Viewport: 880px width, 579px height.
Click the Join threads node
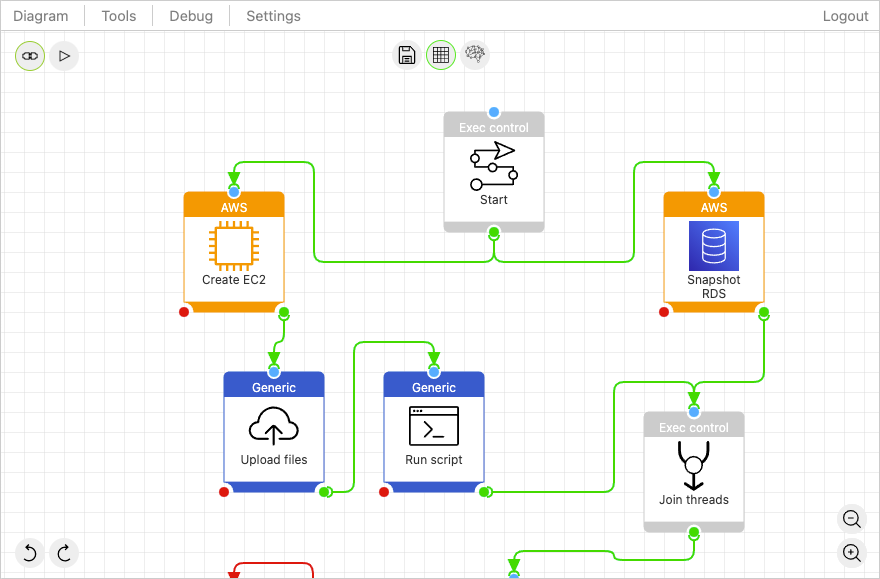pyautogui.click(x=694, y=472)
